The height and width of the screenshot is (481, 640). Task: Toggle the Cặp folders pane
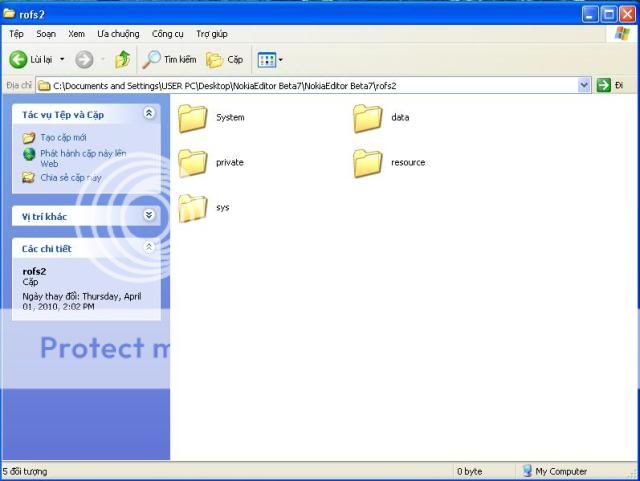click(x=225, y=60)
